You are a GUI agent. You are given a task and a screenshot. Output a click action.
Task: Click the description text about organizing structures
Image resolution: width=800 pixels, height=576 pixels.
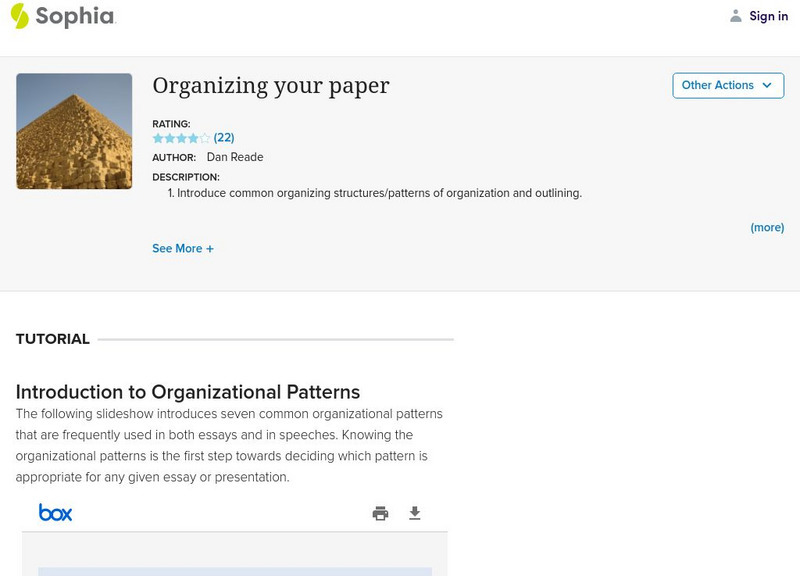point(379,194)
